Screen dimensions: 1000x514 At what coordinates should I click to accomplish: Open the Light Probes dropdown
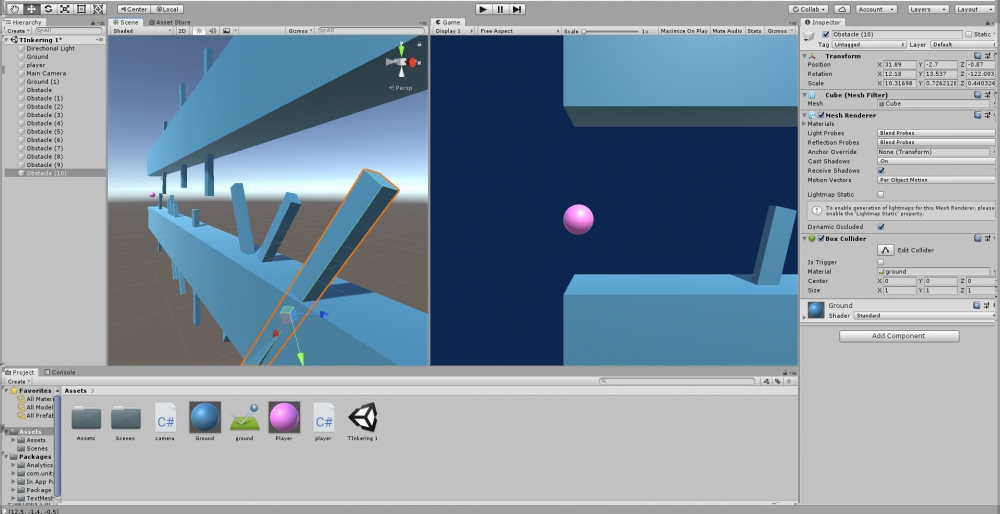pyautogui.click(x=936, y=133)
